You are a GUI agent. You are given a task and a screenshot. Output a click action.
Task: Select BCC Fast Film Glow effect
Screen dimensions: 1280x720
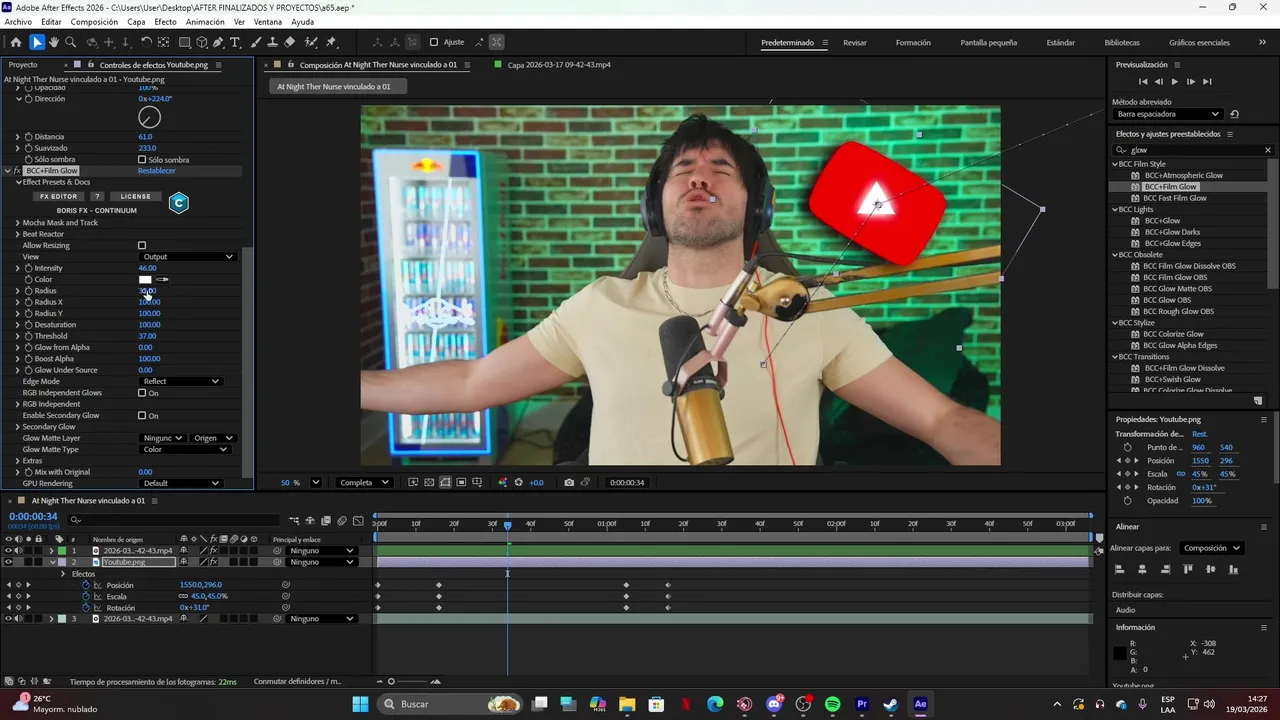(1175, 198)
